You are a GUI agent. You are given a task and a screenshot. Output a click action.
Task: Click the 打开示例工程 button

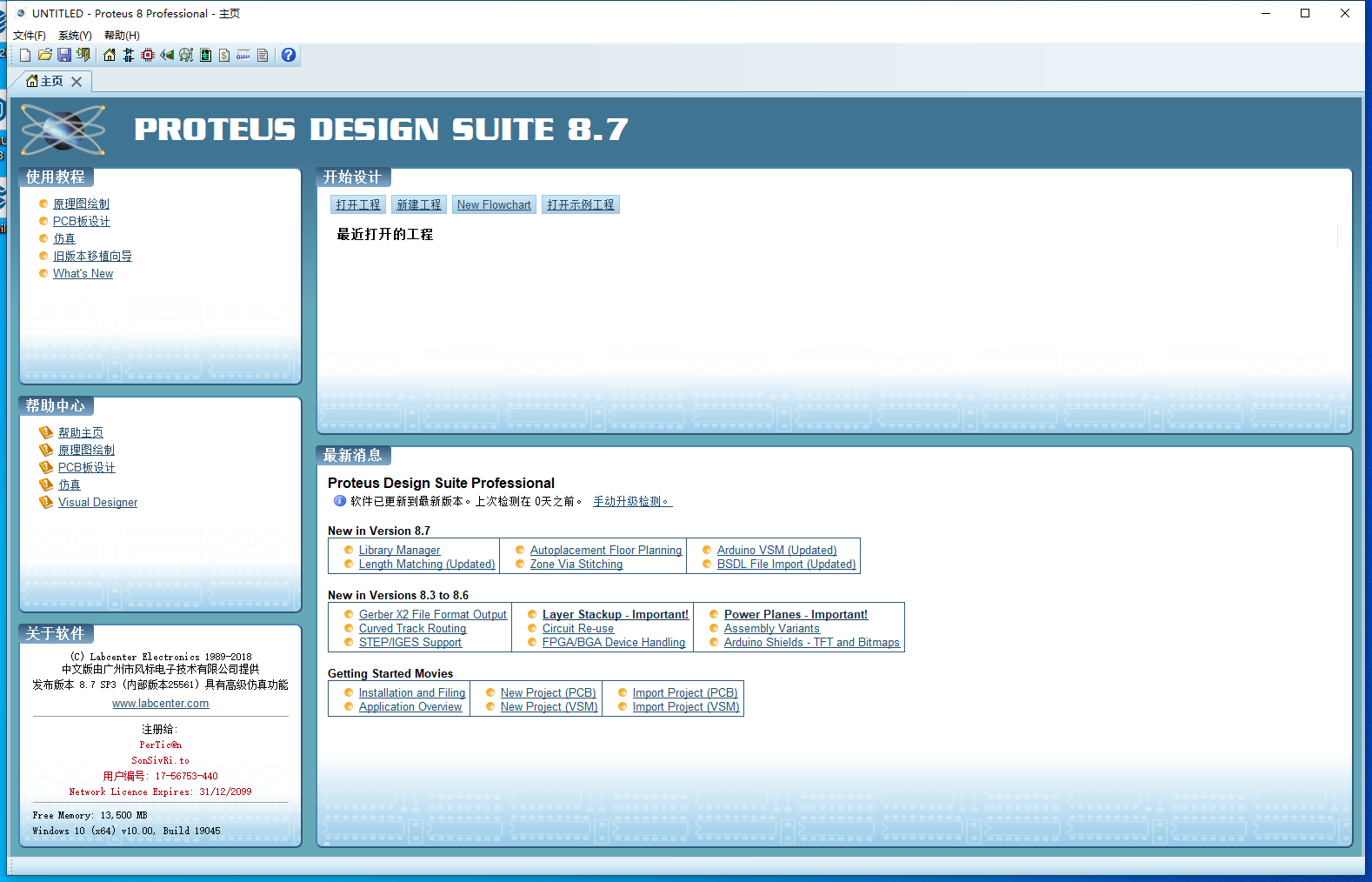(x=581, y=204)
